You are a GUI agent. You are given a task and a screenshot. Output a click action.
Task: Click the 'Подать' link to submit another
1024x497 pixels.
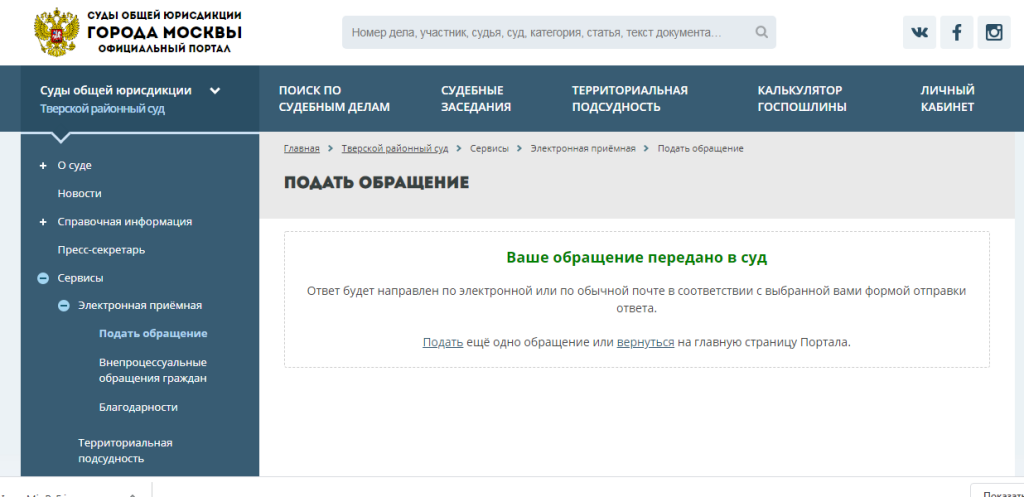(x=442, y=342)
